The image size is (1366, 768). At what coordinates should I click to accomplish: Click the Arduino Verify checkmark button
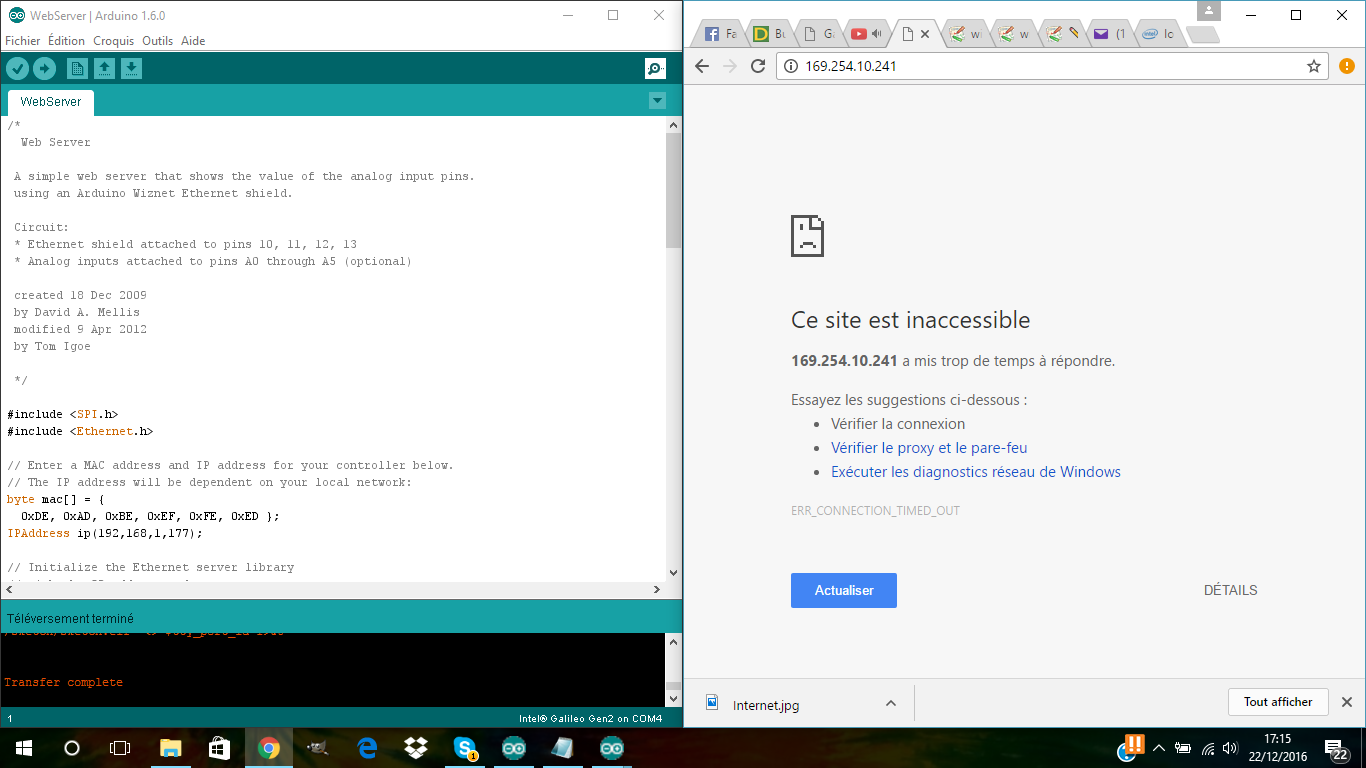click(18, 68)
